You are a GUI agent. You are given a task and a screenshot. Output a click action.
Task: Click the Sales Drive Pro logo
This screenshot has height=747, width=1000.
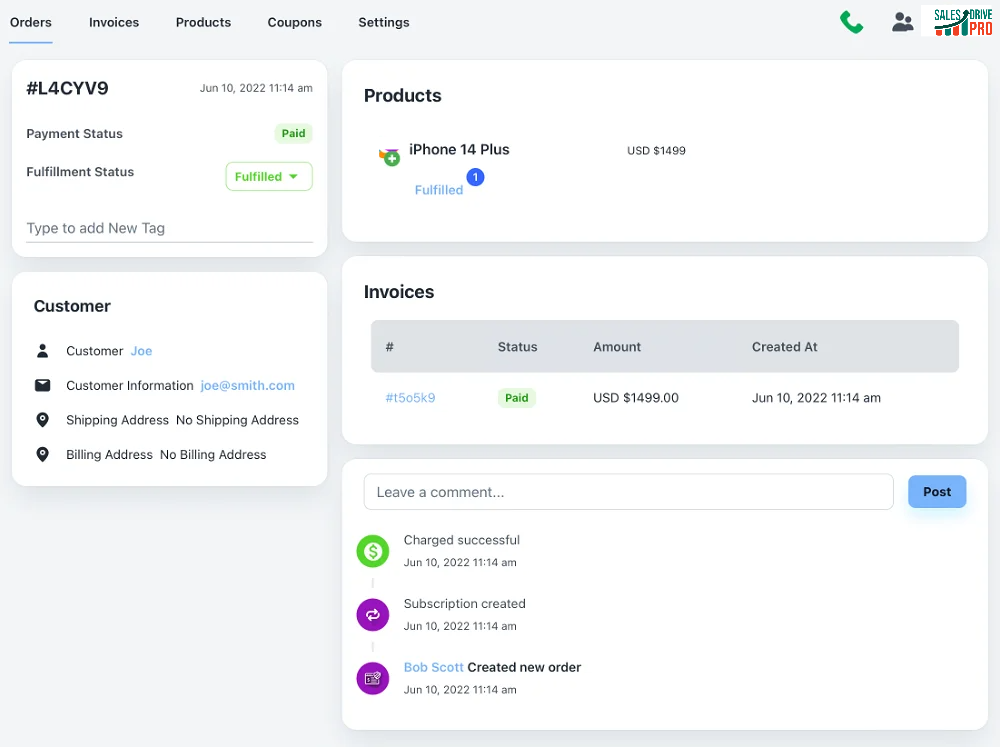pyautogui.click(x=962, y=22)
